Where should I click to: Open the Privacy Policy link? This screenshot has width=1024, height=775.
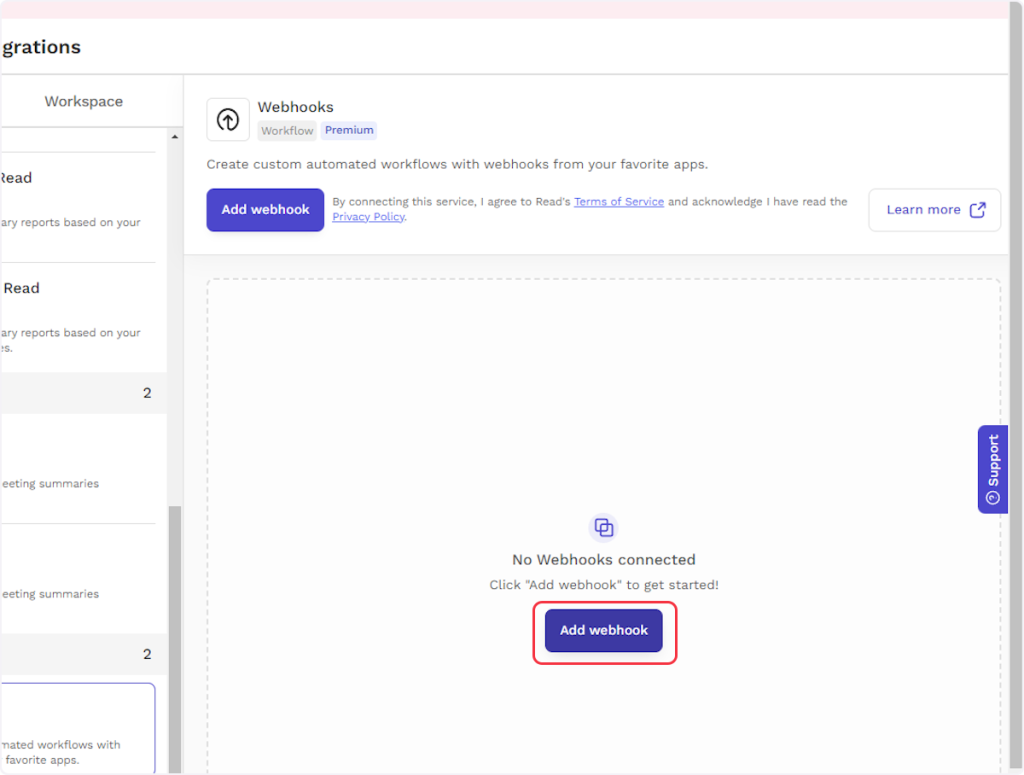coord(368,217)
